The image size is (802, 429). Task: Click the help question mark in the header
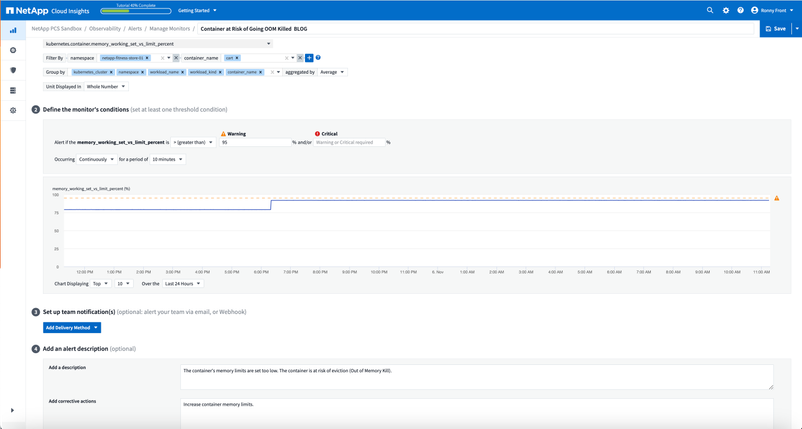(x=741, y=10)
